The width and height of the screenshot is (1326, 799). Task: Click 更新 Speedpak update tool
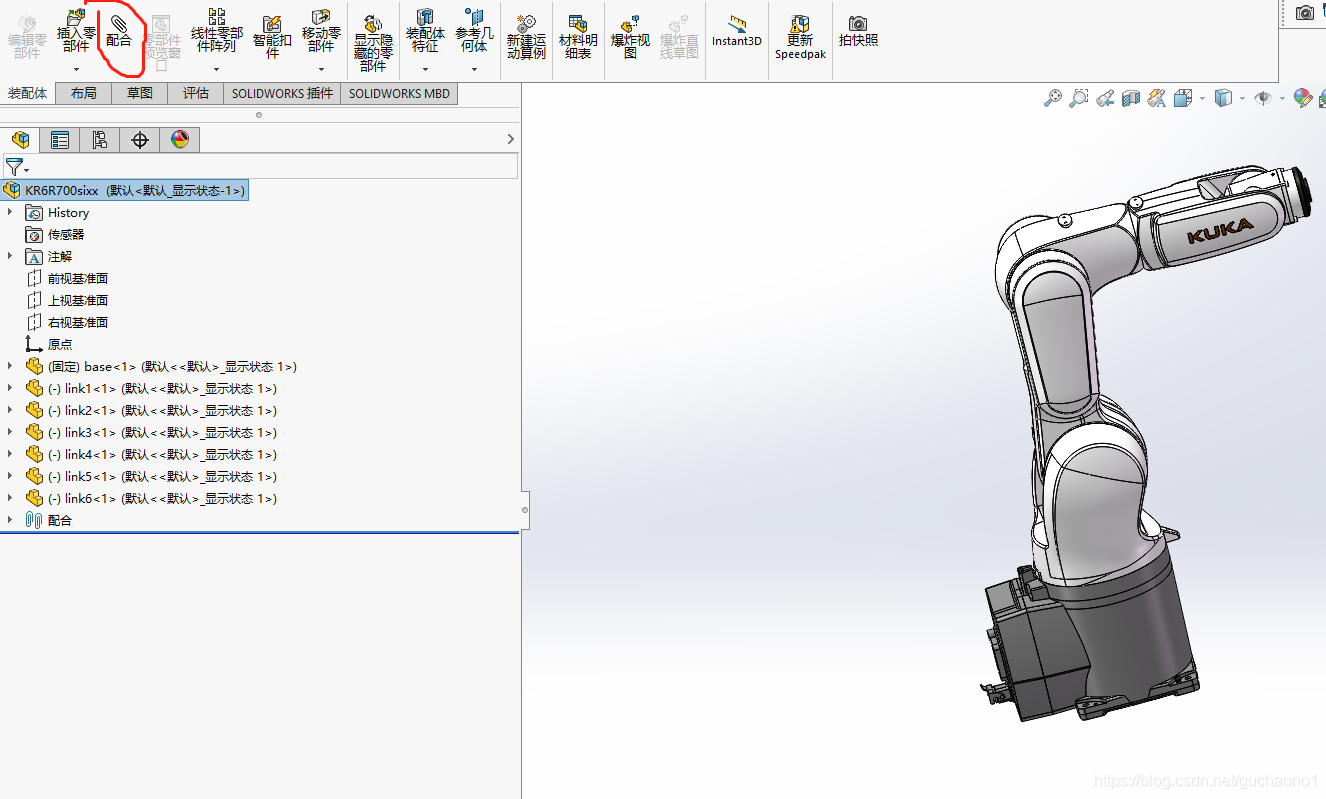point(800,38)
